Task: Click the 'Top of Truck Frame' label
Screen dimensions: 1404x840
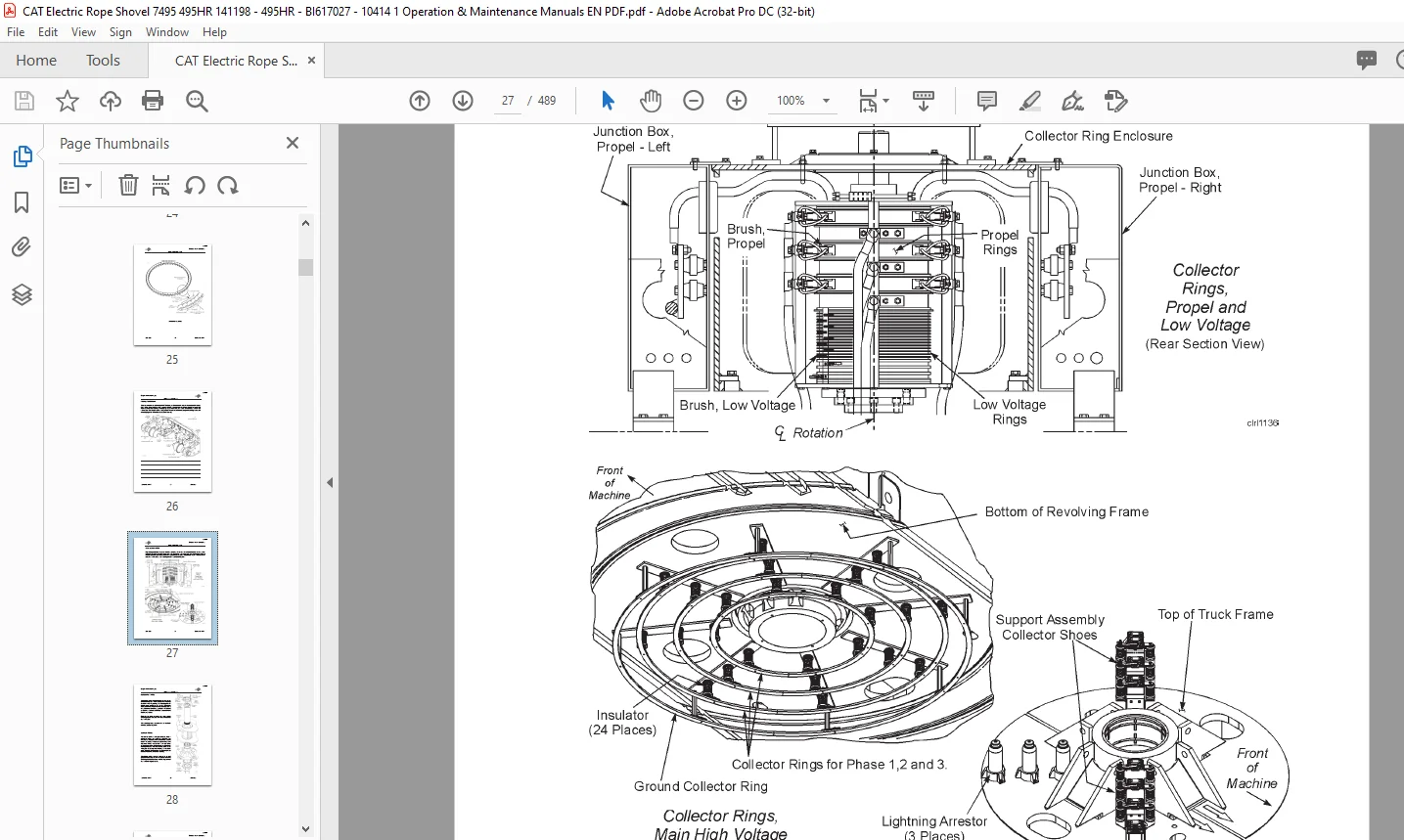Action: [x=1215, y=614]
